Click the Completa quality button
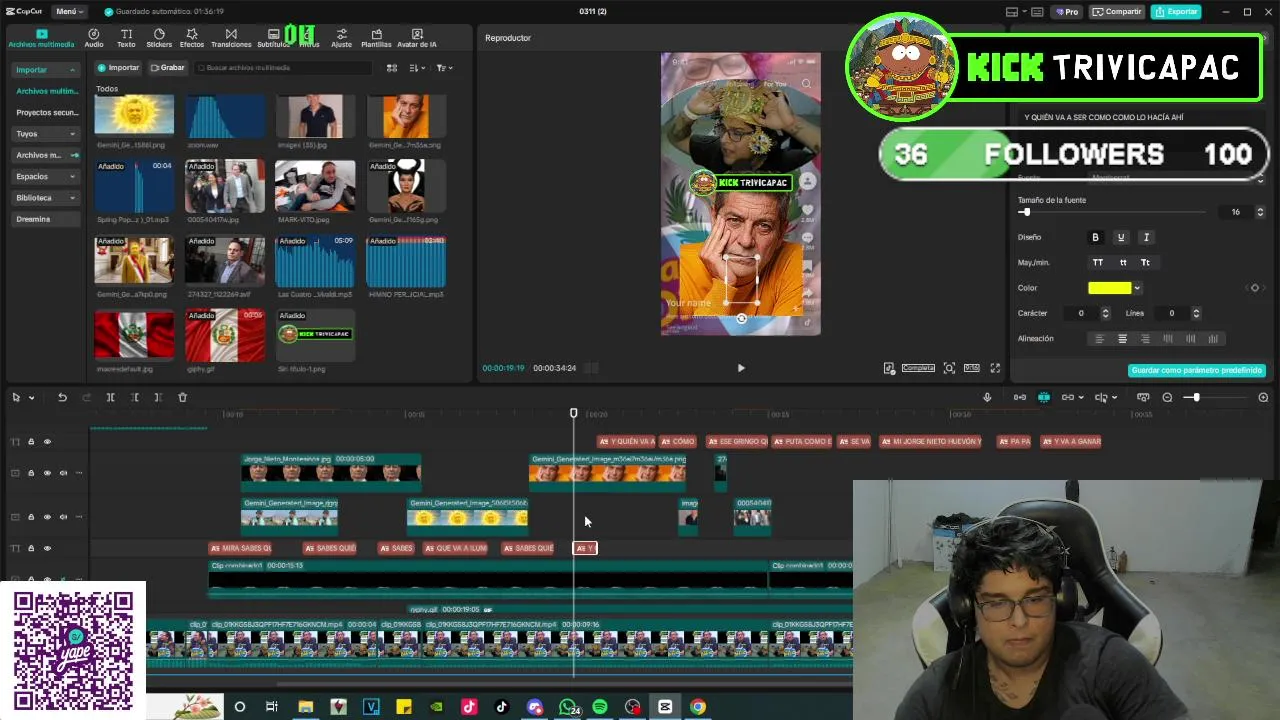1280x720 pixels. point(918,368)
